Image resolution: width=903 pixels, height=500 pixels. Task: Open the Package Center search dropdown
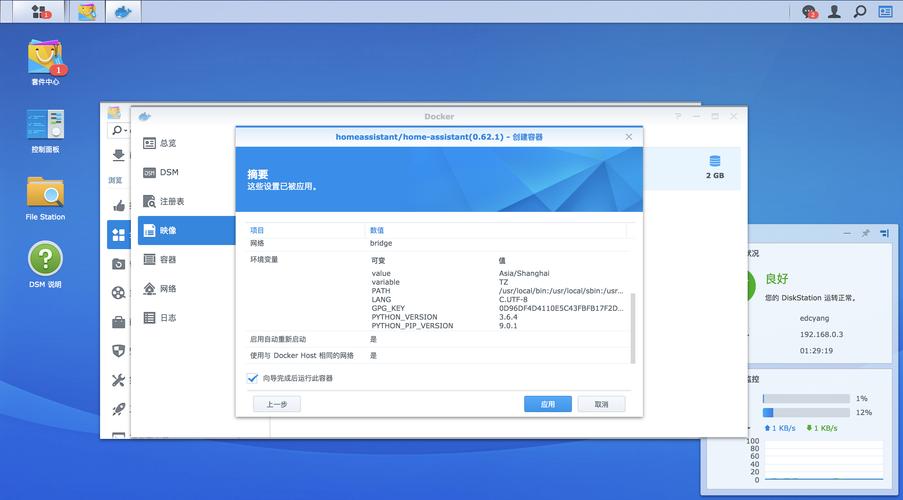(119, 130)
